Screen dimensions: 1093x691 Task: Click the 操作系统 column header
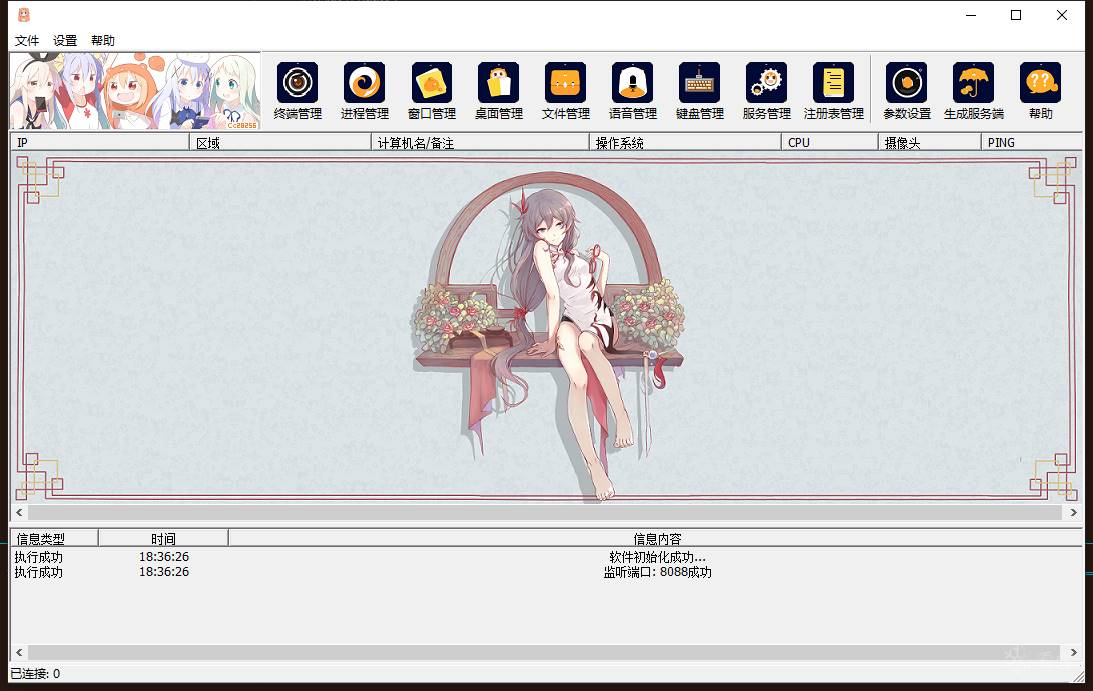coord(684,143)
